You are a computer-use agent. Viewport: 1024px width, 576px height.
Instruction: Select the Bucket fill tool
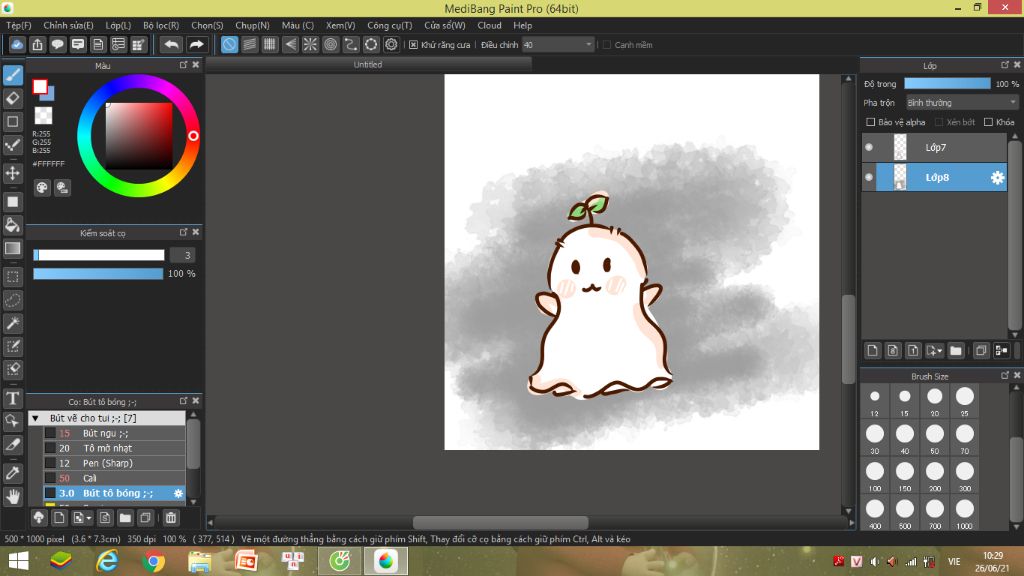[x=12, y=225]
